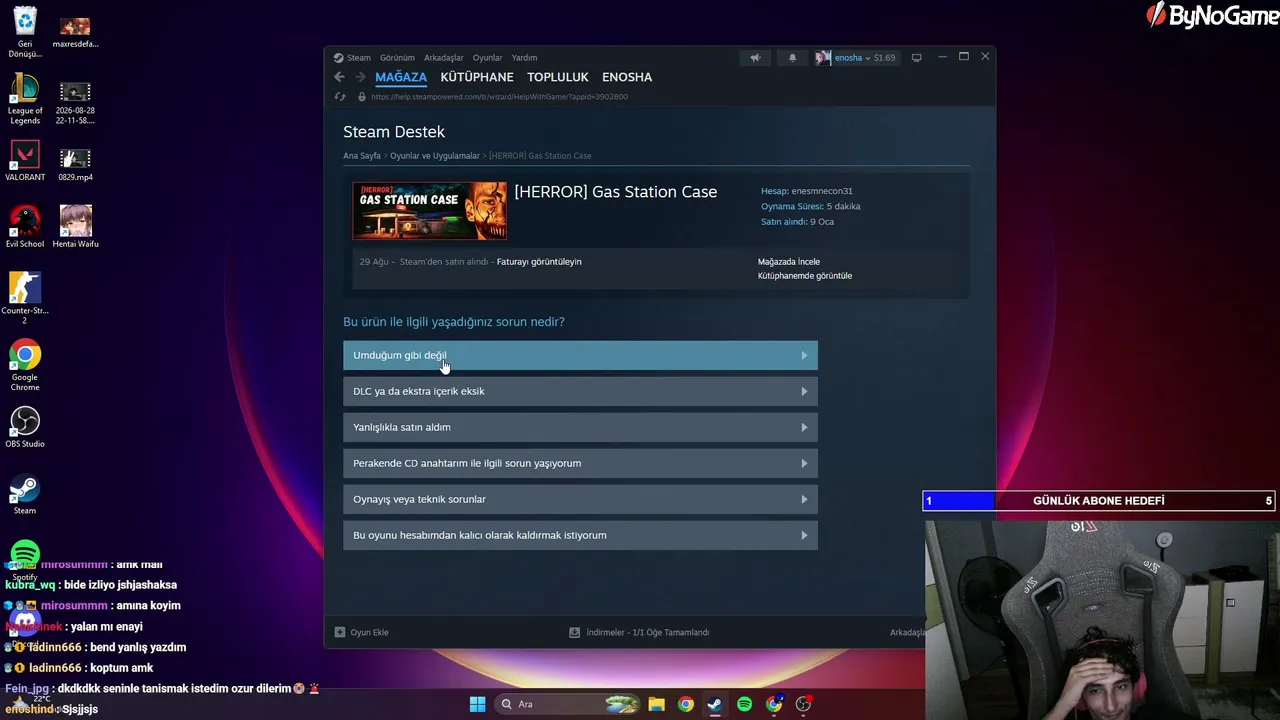Go back with the Steam back arrow
This screenshot has width=1280, height=720.
339,77
